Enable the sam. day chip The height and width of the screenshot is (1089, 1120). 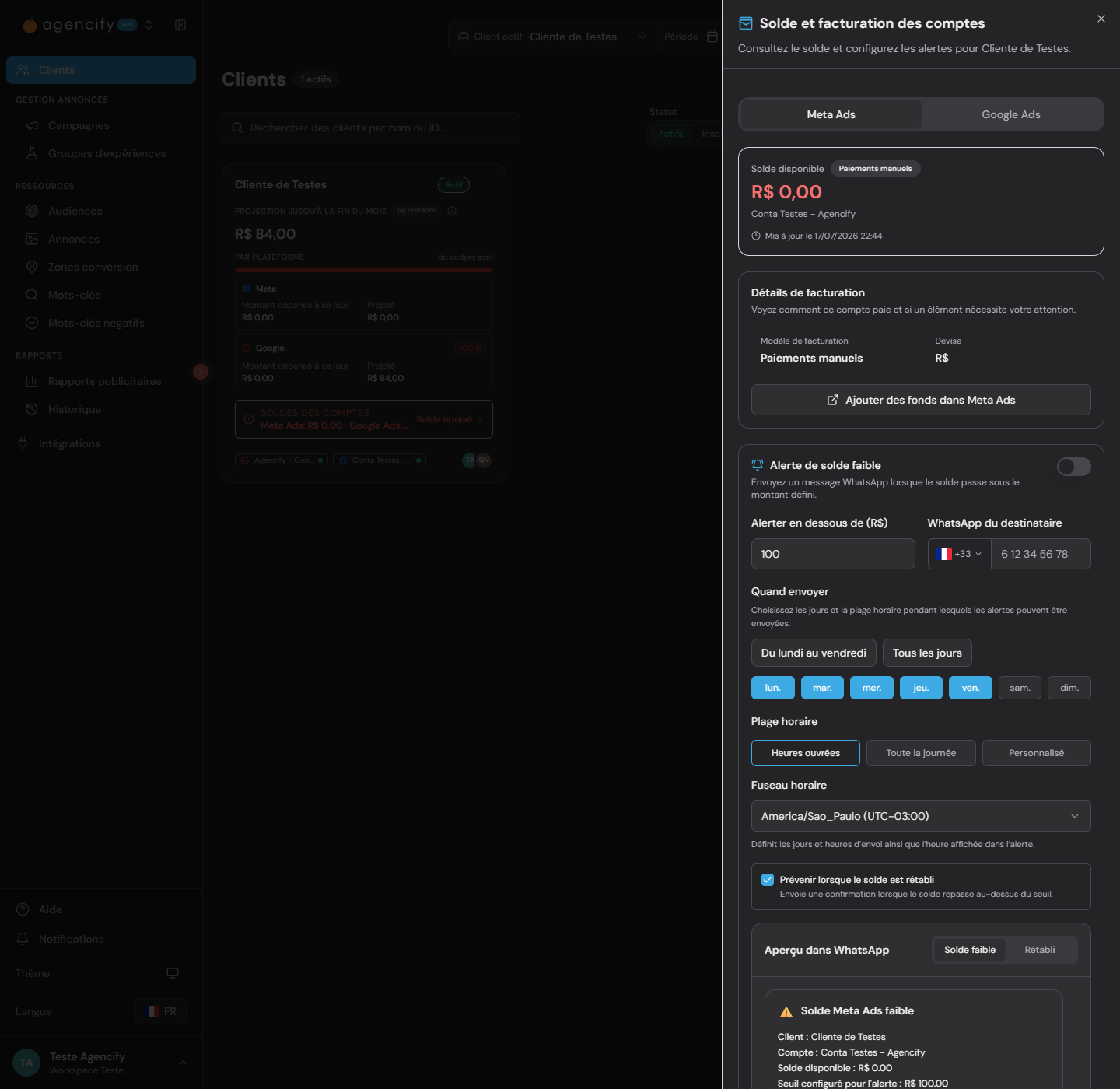[x=1020, y=688]
